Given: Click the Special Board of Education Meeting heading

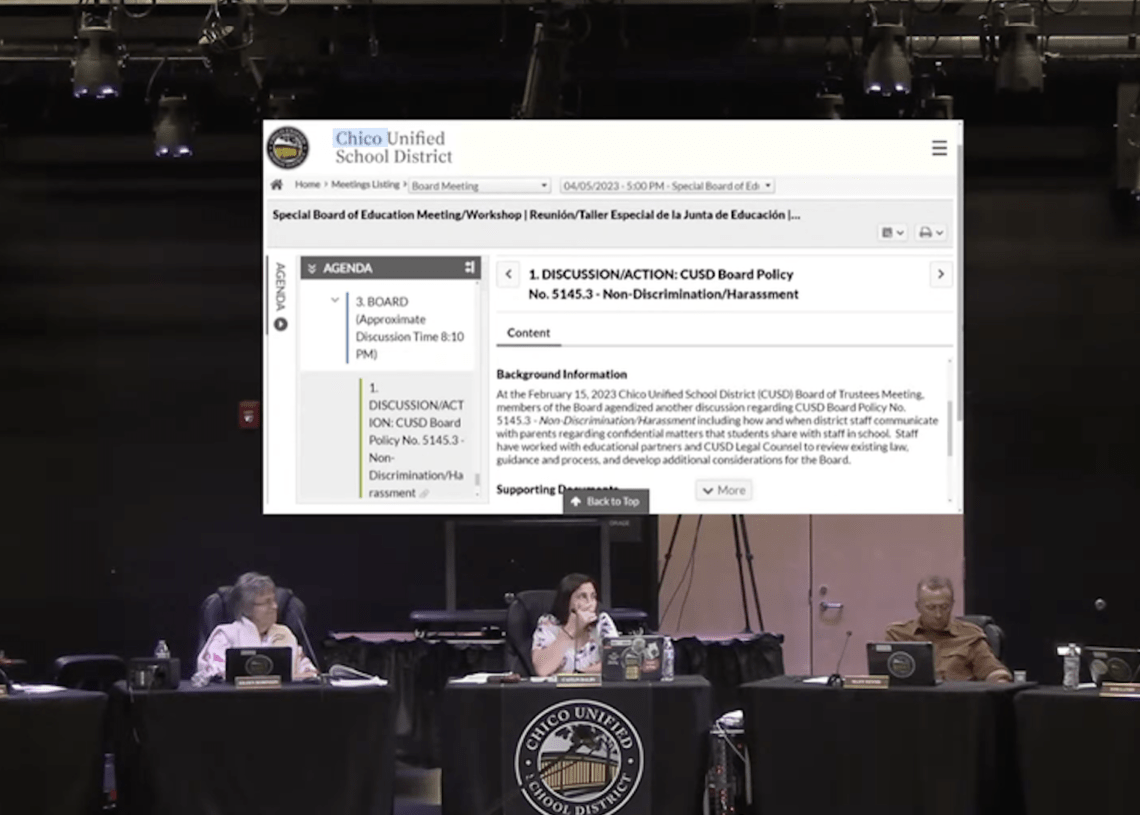Looking at the screenshot, I should [x=536, y=215].
